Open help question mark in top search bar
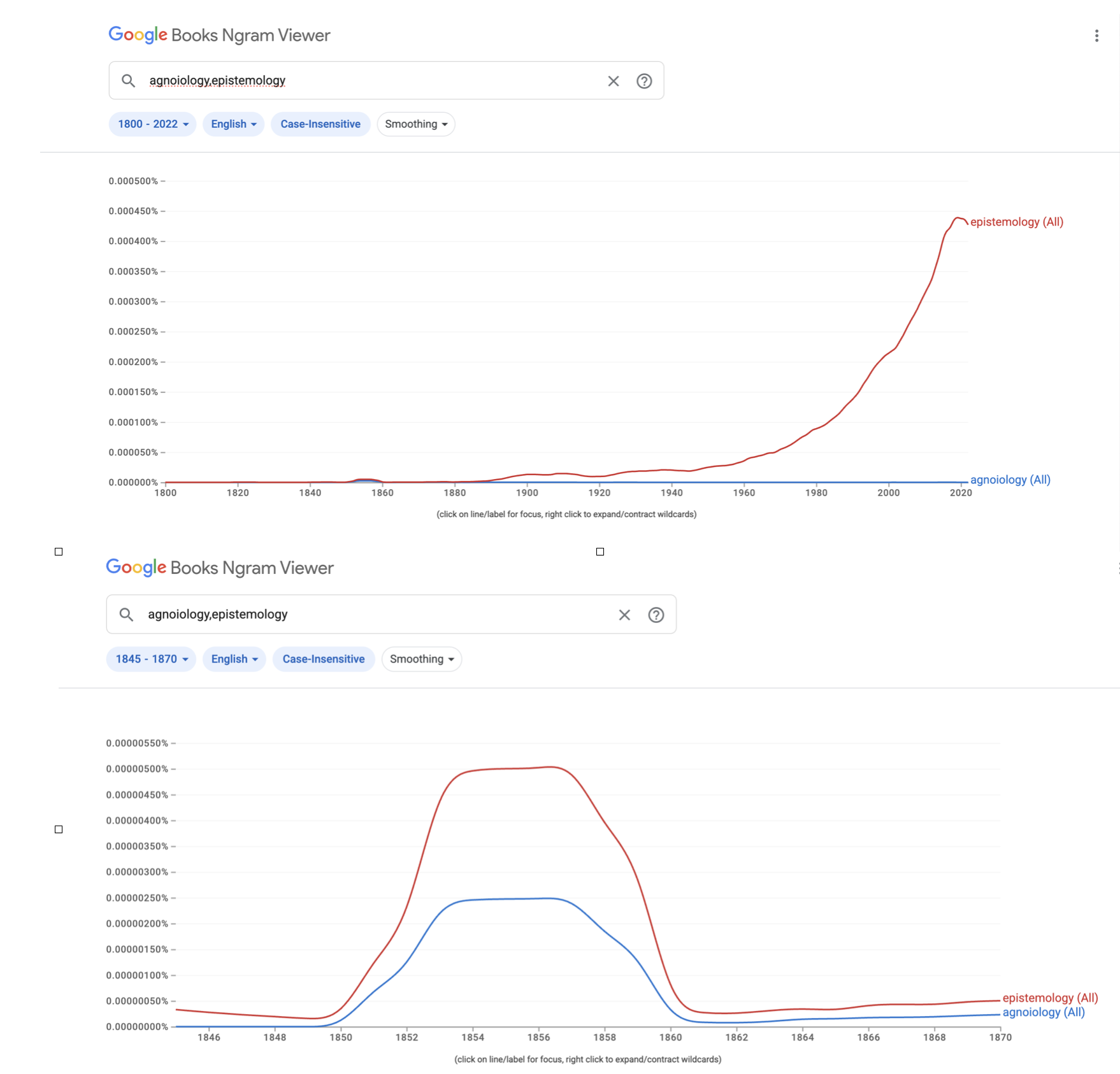 coord(644,81)
